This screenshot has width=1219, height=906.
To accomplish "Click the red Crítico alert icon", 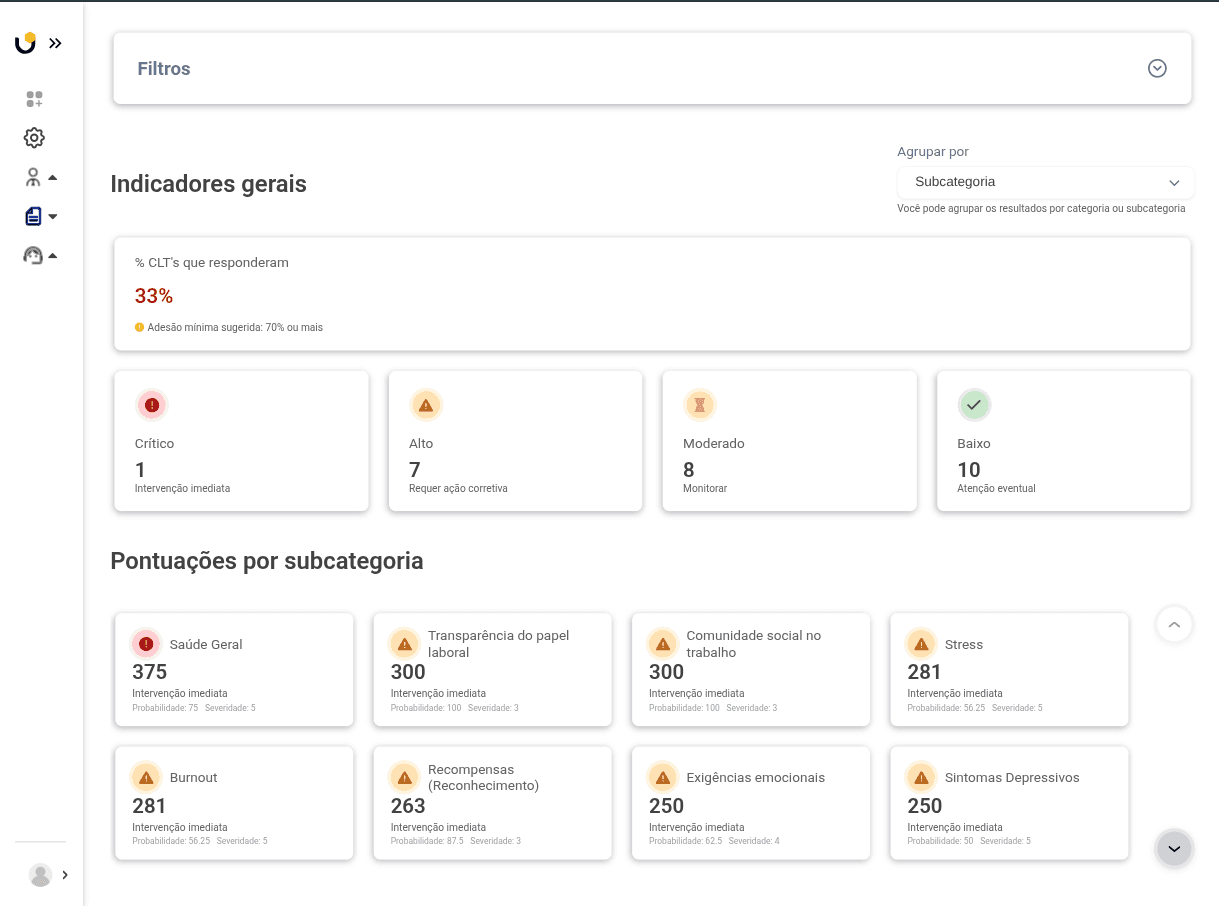I will (x=152, y=405).
